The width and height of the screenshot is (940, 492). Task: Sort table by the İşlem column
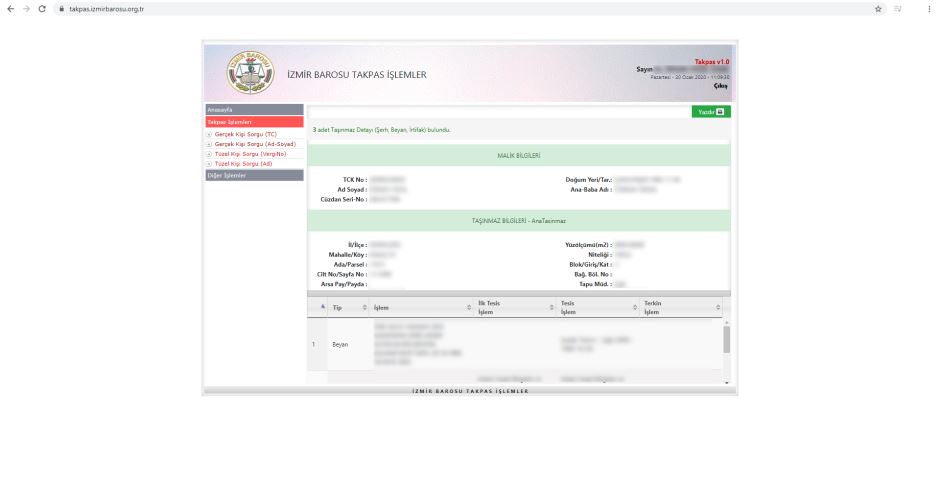pos(421,307)
